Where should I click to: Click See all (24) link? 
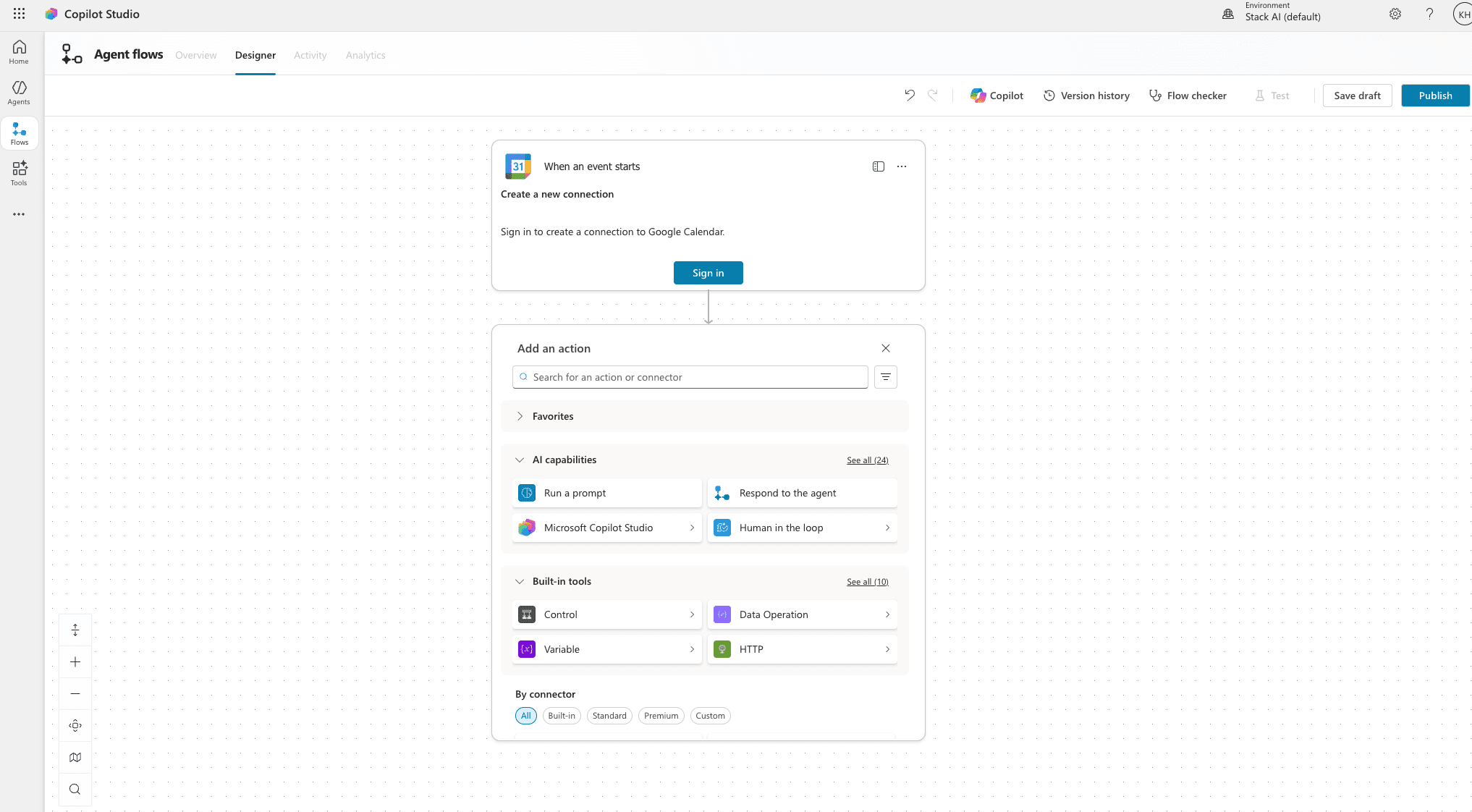(x=867, y=460)
